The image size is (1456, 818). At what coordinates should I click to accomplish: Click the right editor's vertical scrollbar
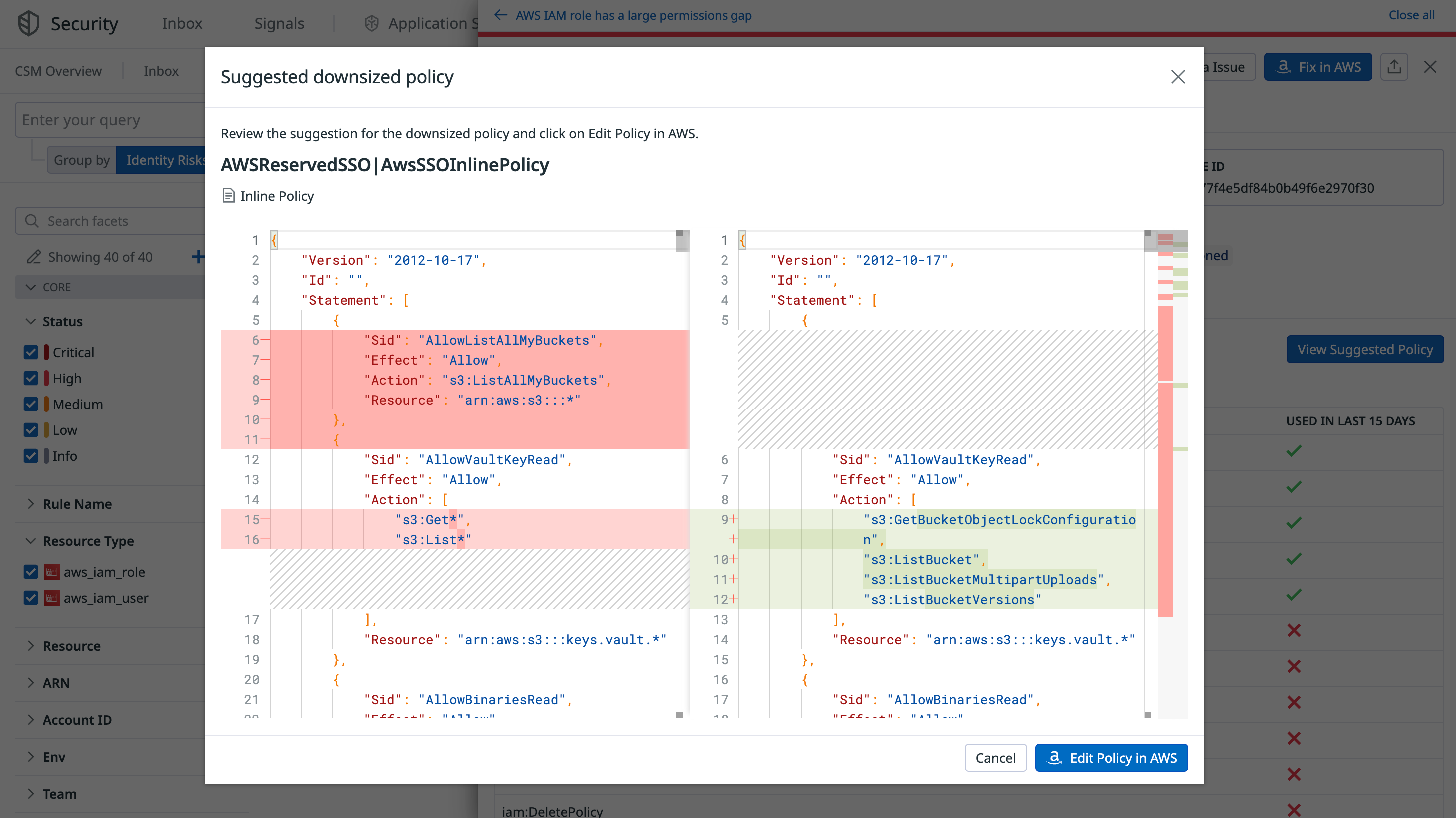(1151, 474)
